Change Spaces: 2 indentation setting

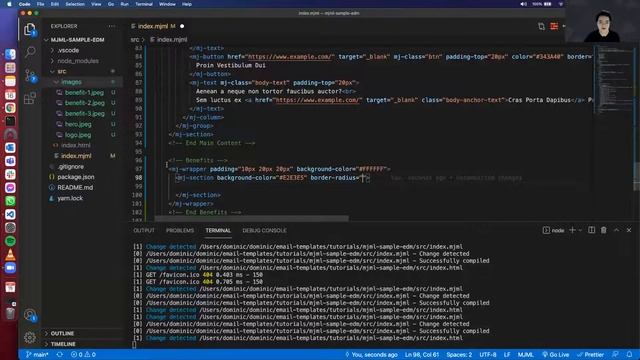coord(459,355)
